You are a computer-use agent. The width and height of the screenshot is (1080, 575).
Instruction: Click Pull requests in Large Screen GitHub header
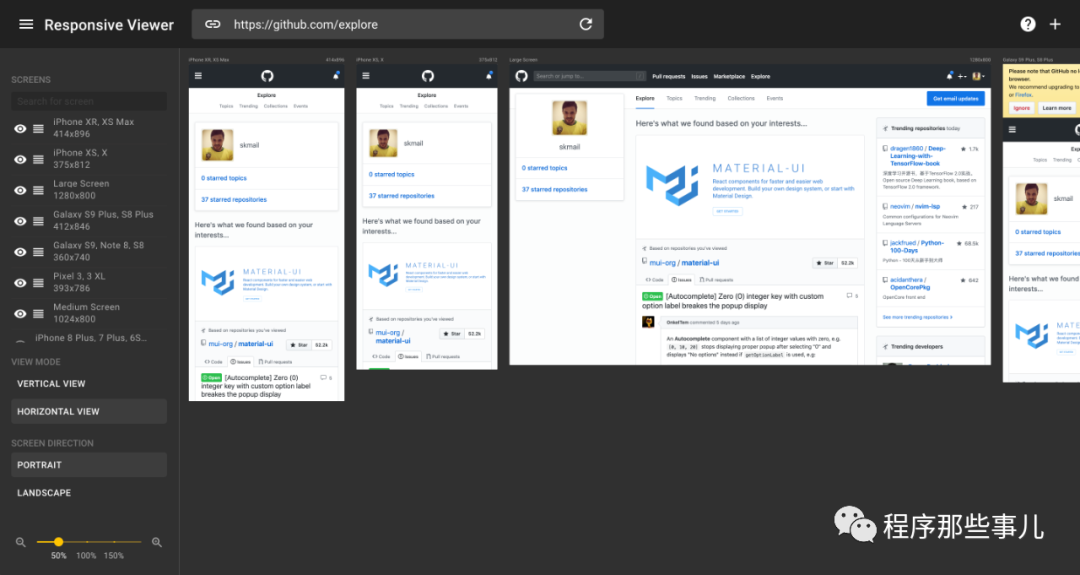(x=669, y=76)
